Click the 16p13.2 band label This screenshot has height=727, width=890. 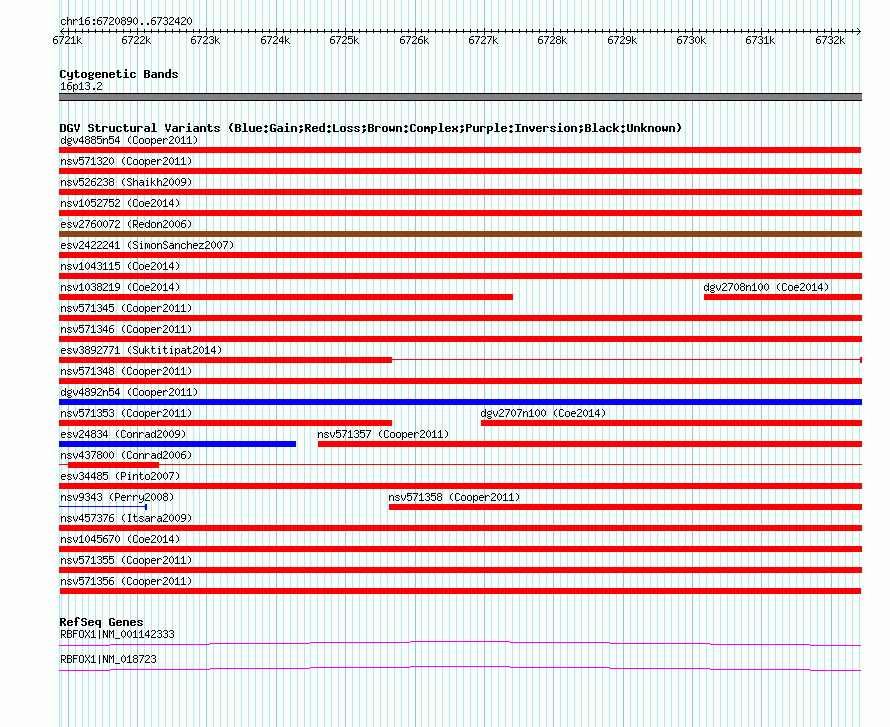(x=81, y=86)
